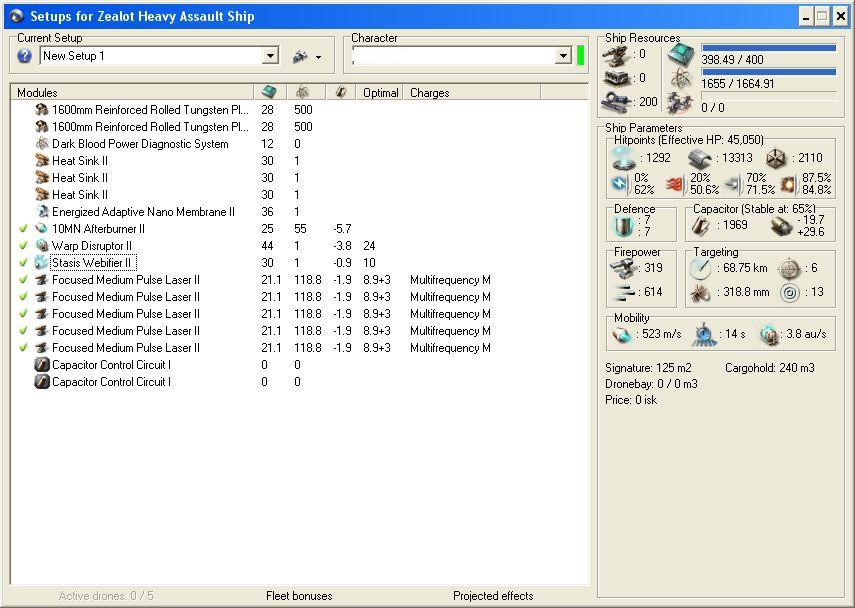The height and width of the screenshot is (608, 855).
Task: Toggle the third Focused Medium Pulse Laser II checkmark
Action: 23,314
